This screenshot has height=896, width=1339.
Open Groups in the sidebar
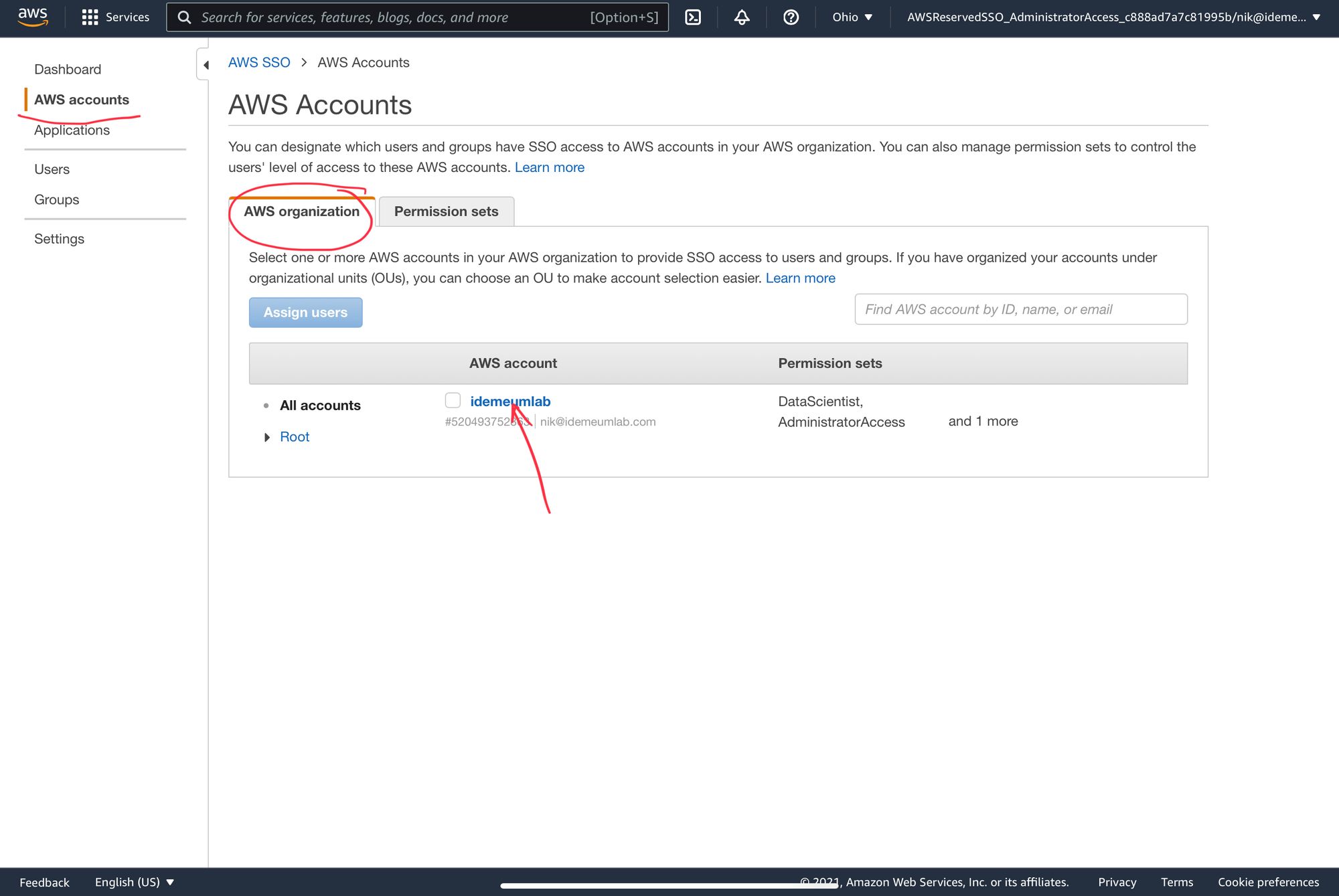56,199
